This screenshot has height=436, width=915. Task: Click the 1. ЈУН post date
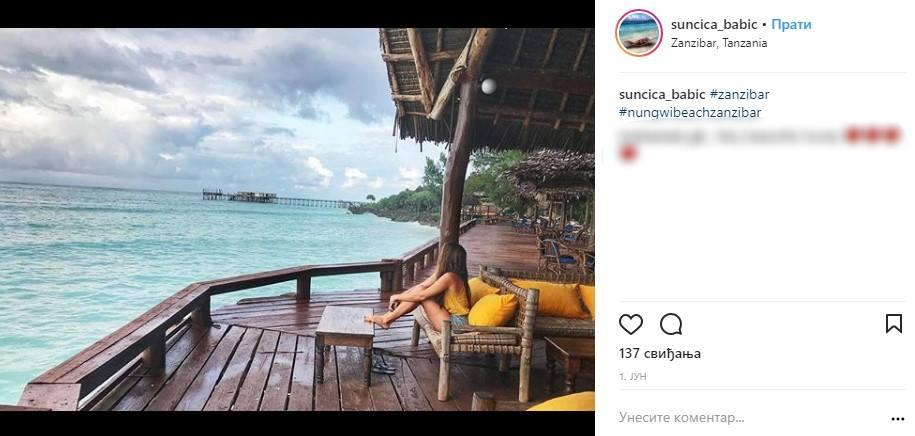pyautogui.click(x=633, y=377)
